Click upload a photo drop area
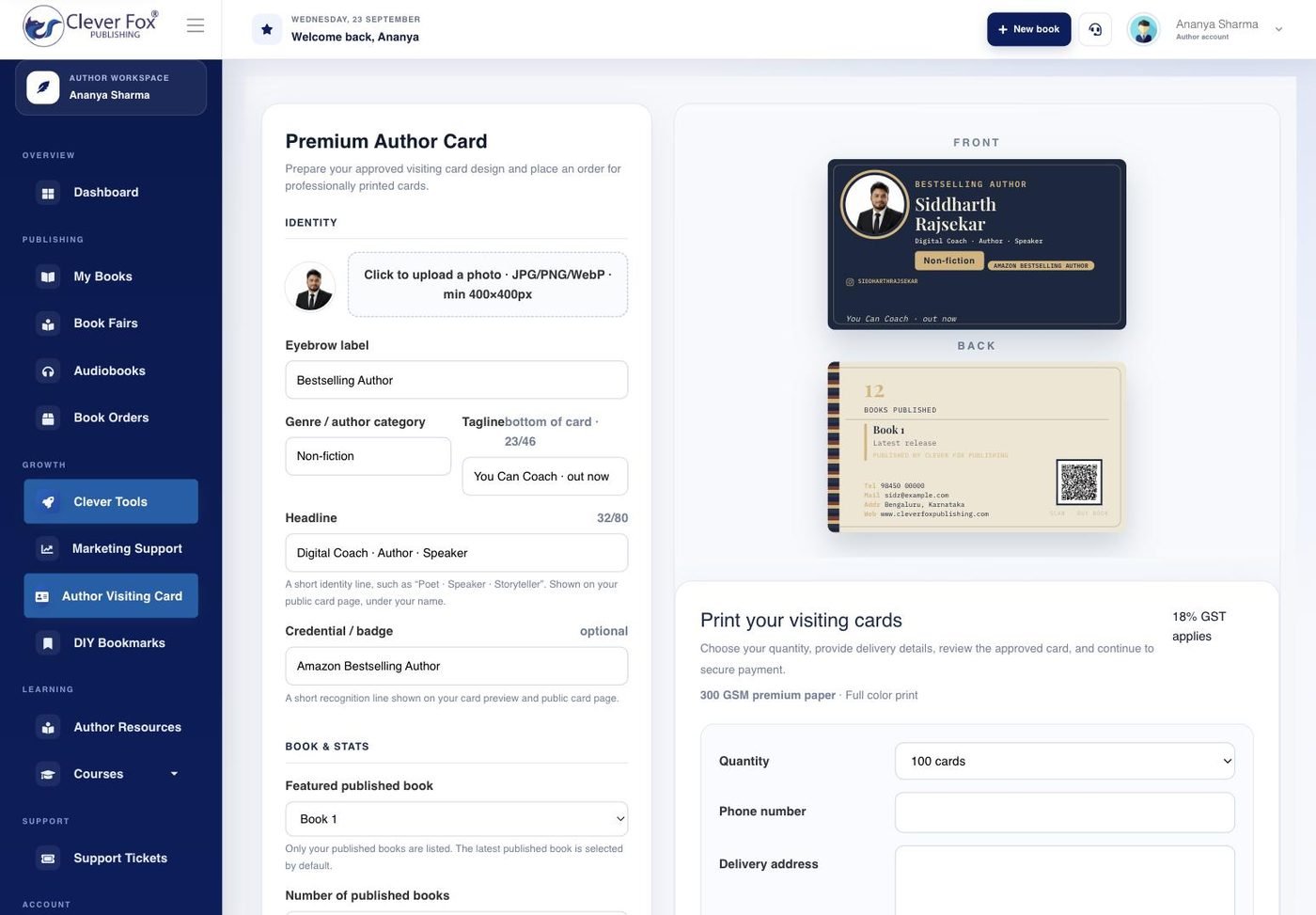Image resolution: width=1316 pixels, height=915 pixels. 487,284
